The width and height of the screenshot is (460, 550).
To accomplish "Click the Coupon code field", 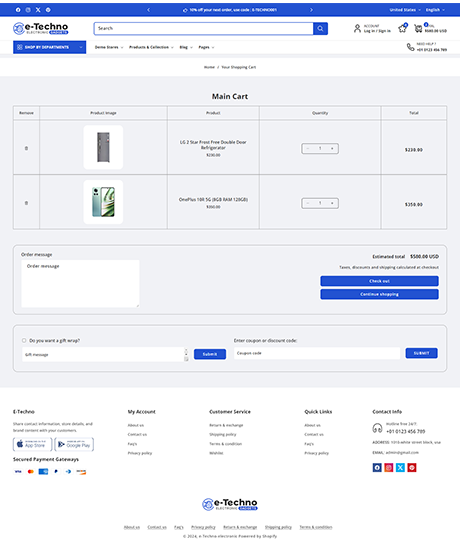I will [317, 353].
